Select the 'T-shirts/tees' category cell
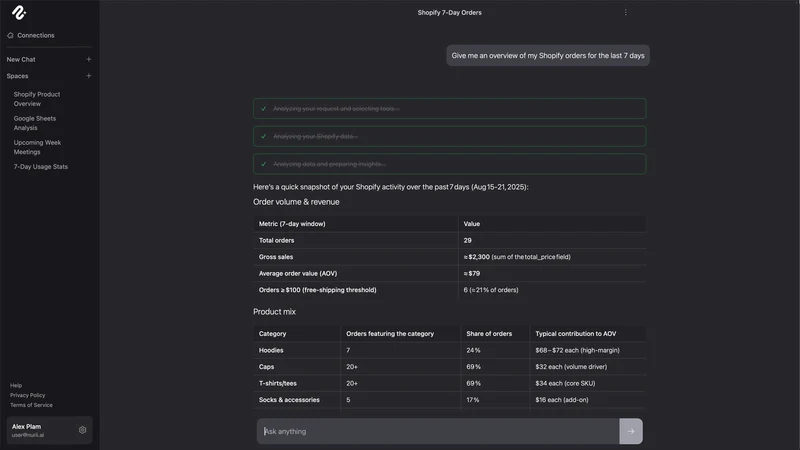The image size is (800, 450). (x=278, y=383)
